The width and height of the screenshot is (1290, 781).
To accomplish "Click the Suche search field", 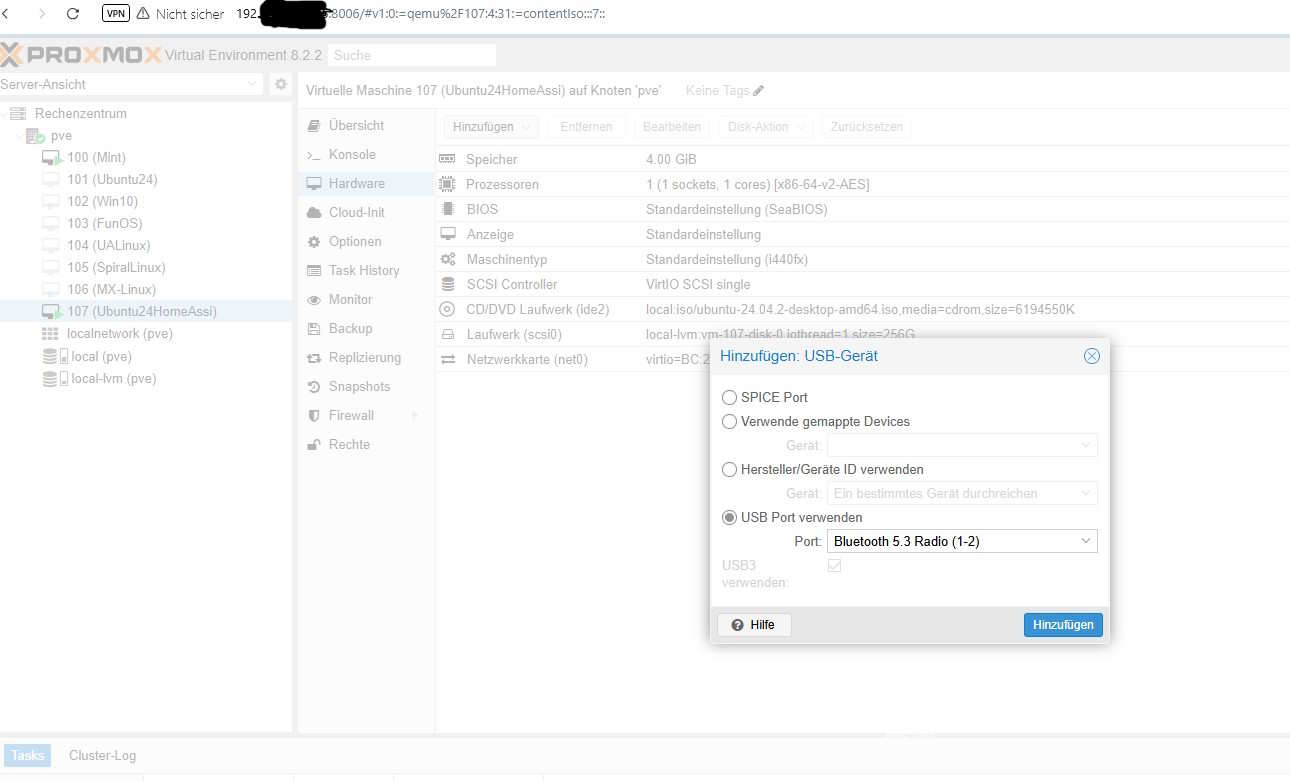I will tap(411, 56).
